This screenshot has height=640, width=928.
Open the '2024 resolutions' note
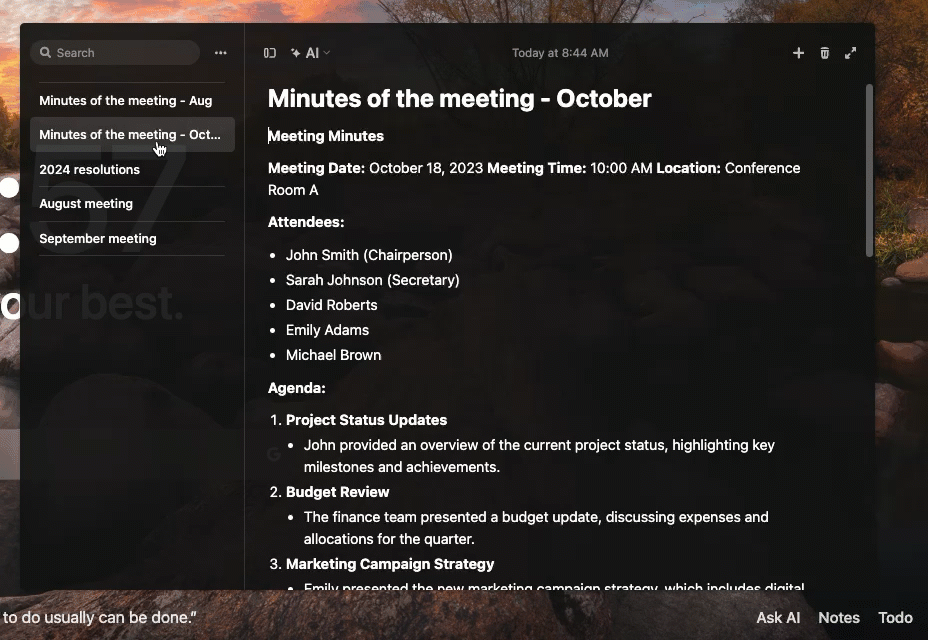click(89, 169)
